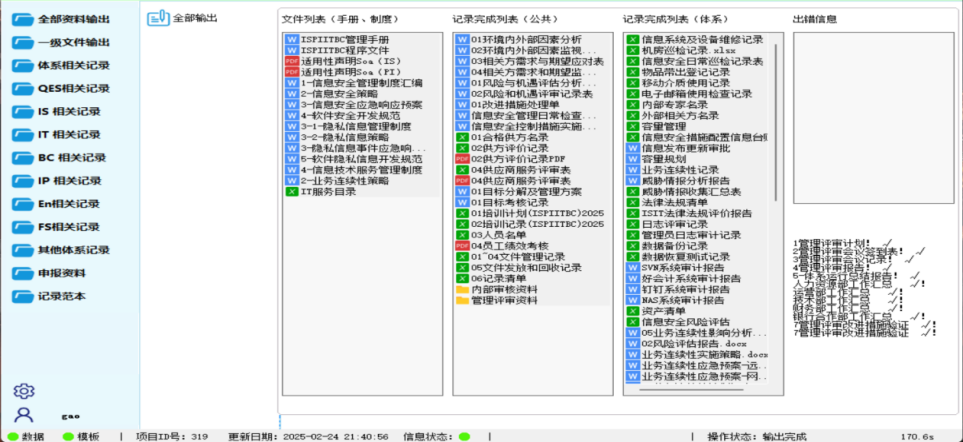
Task: Click the green 信息状态 indicator dot
Action: click(464, 436)
